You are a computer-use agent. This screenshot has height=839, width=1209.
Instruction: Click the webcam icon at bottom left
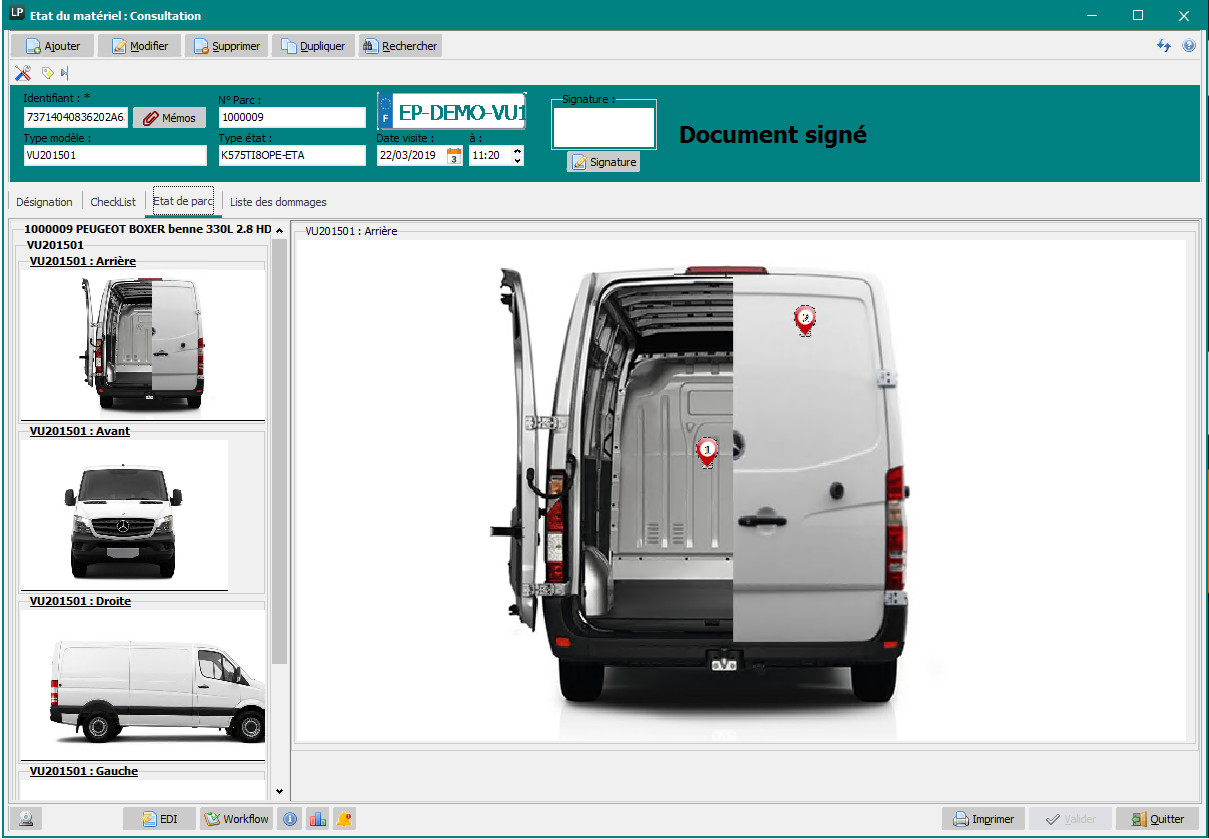click(x=27, y=819)
